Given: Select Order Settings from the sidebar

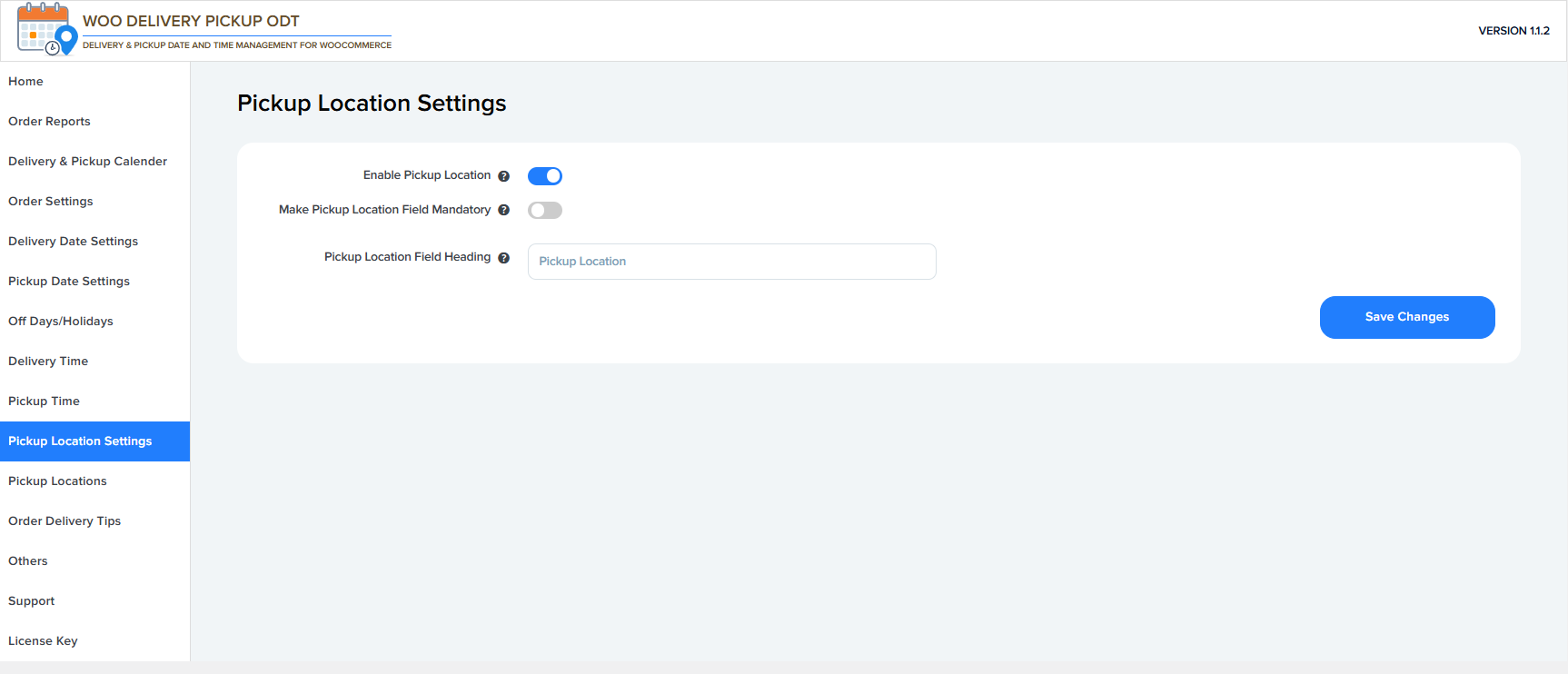Looking at the screenshot, I should [x=51, y=202].
